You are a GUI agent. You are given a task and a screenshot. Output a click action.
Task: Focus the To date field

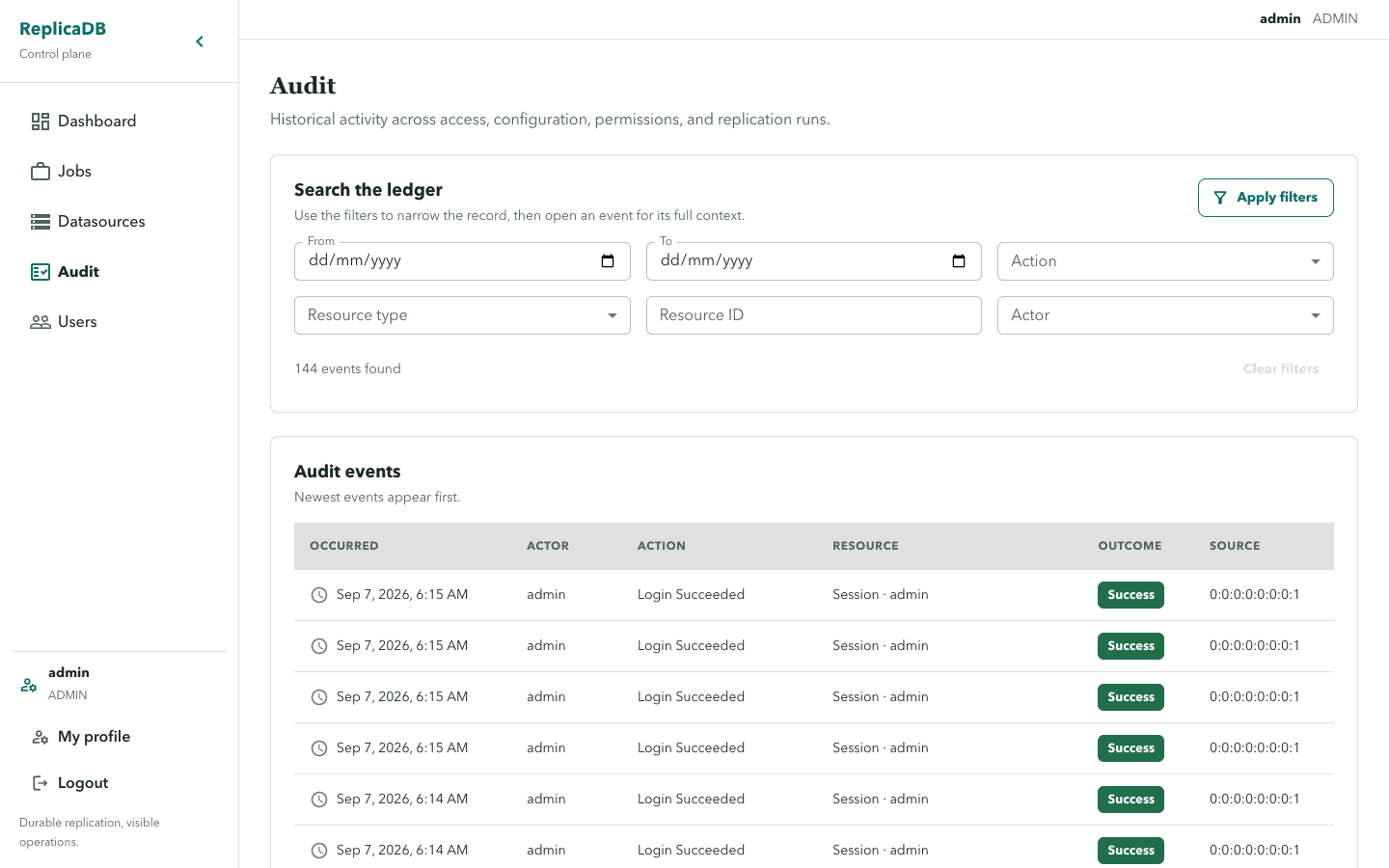[814, 261]
